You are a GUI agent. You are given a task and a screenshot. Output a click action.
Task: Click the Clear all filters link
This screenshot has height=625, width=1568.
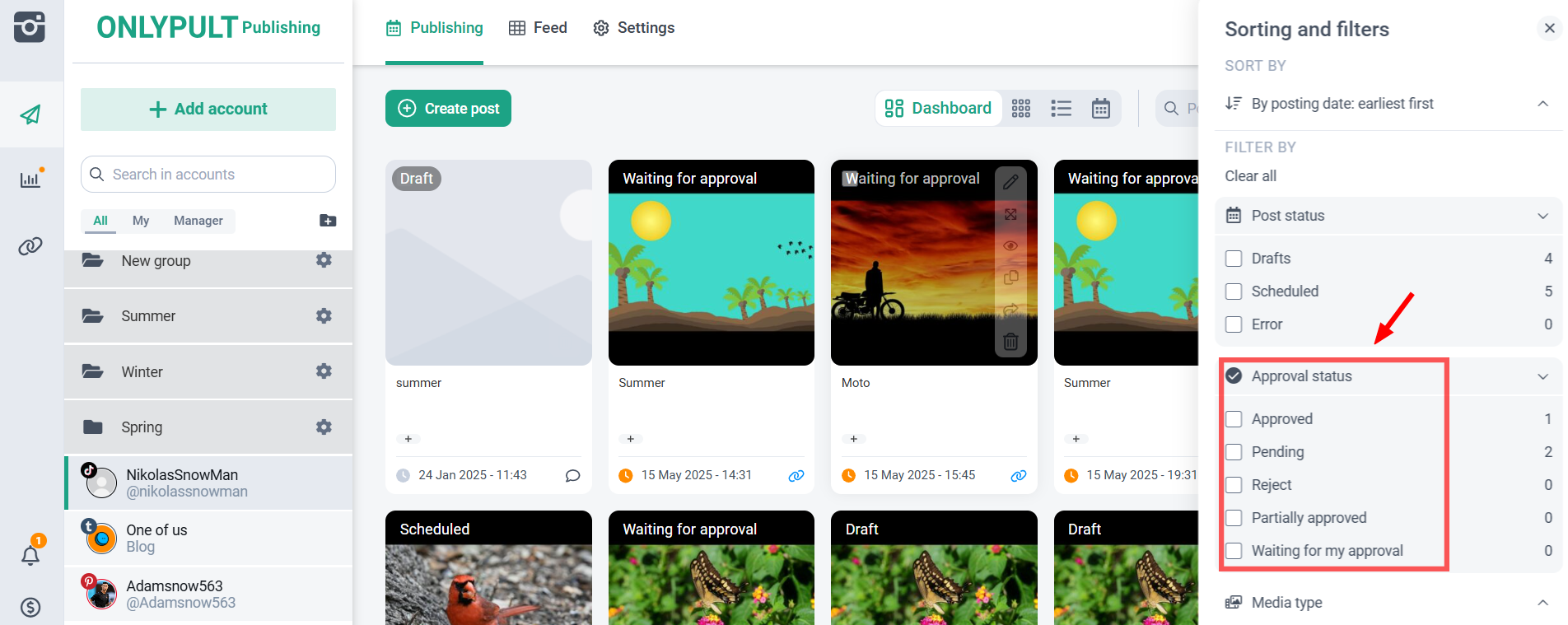[1250, 176]
